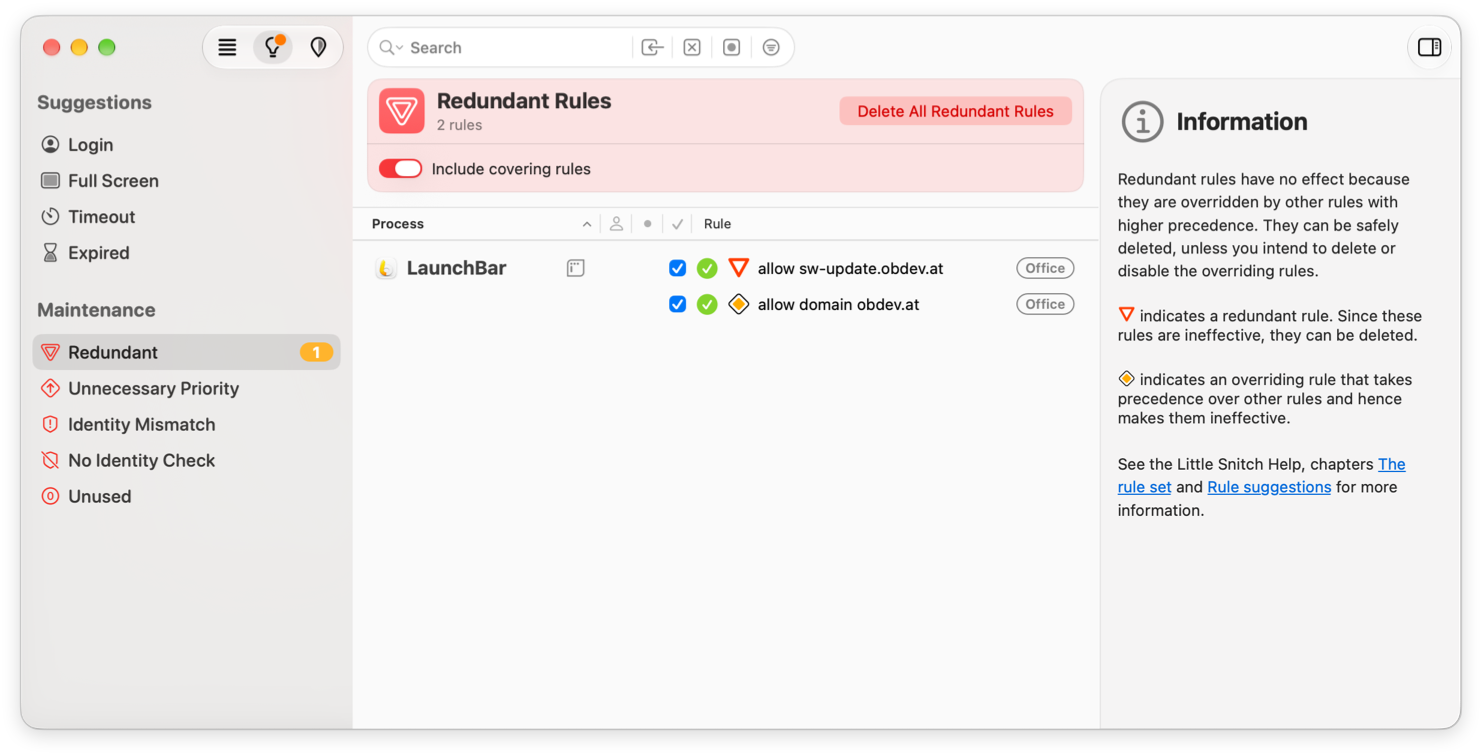Open No Identity Check rules

tap(187, 460)
